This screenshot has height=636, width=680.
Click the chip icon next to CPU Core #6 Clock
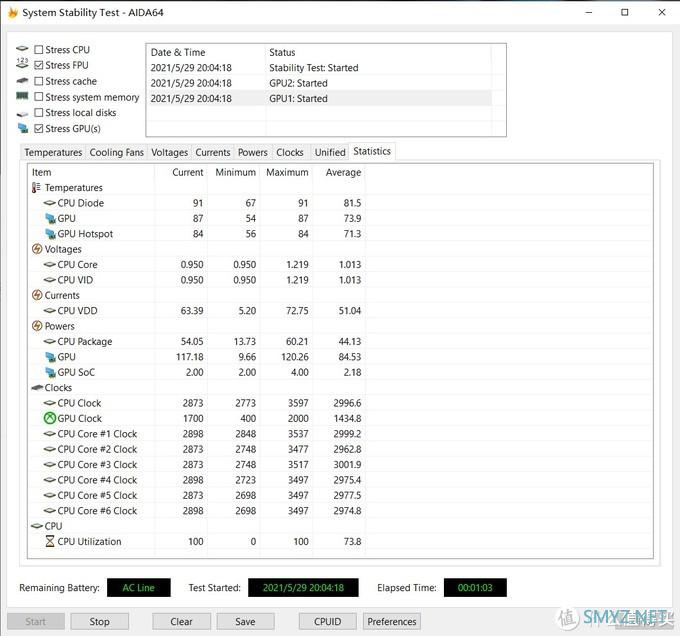click(49, 511)
